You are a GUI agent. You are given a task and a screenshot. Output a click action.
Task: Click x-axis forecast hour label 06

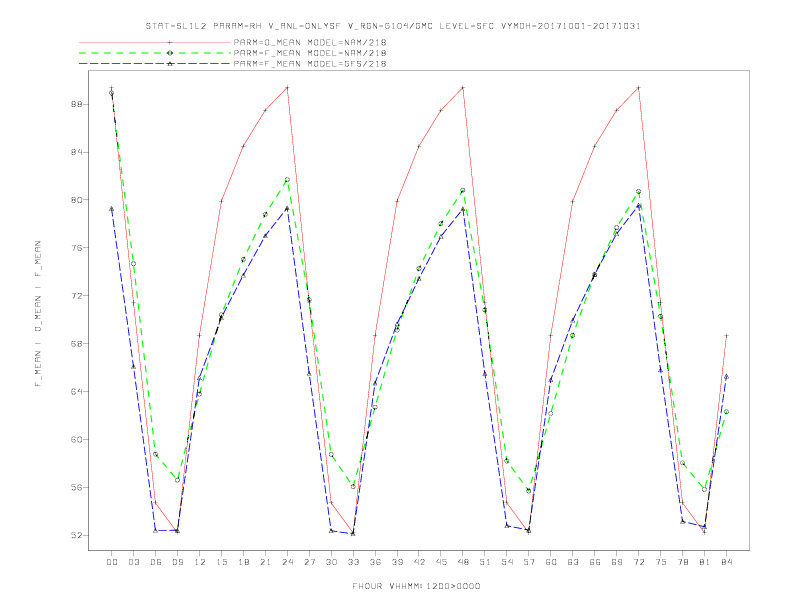pos(156,562)
